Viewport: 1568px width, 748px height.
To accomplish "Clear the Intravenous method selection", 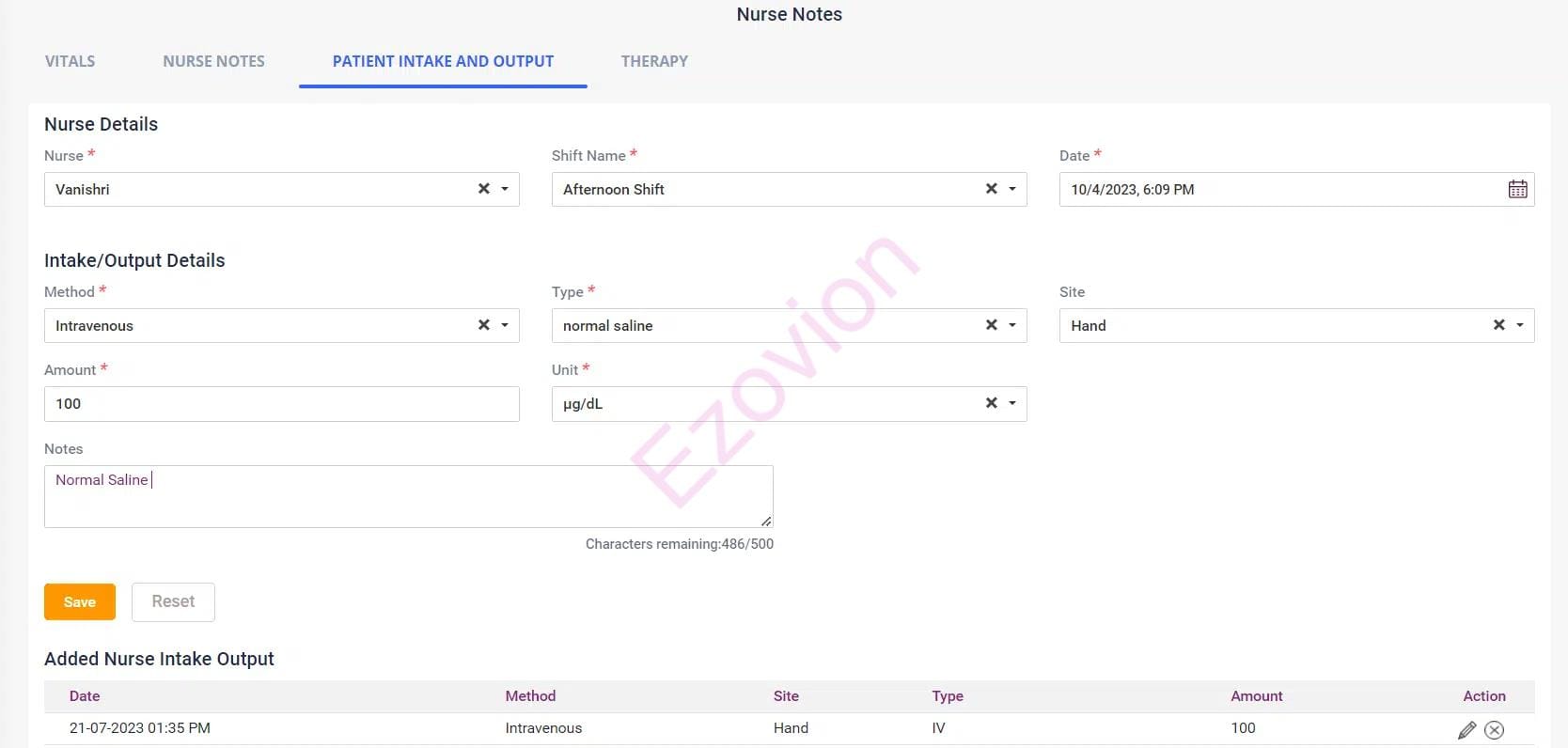I will pos(484,325).
